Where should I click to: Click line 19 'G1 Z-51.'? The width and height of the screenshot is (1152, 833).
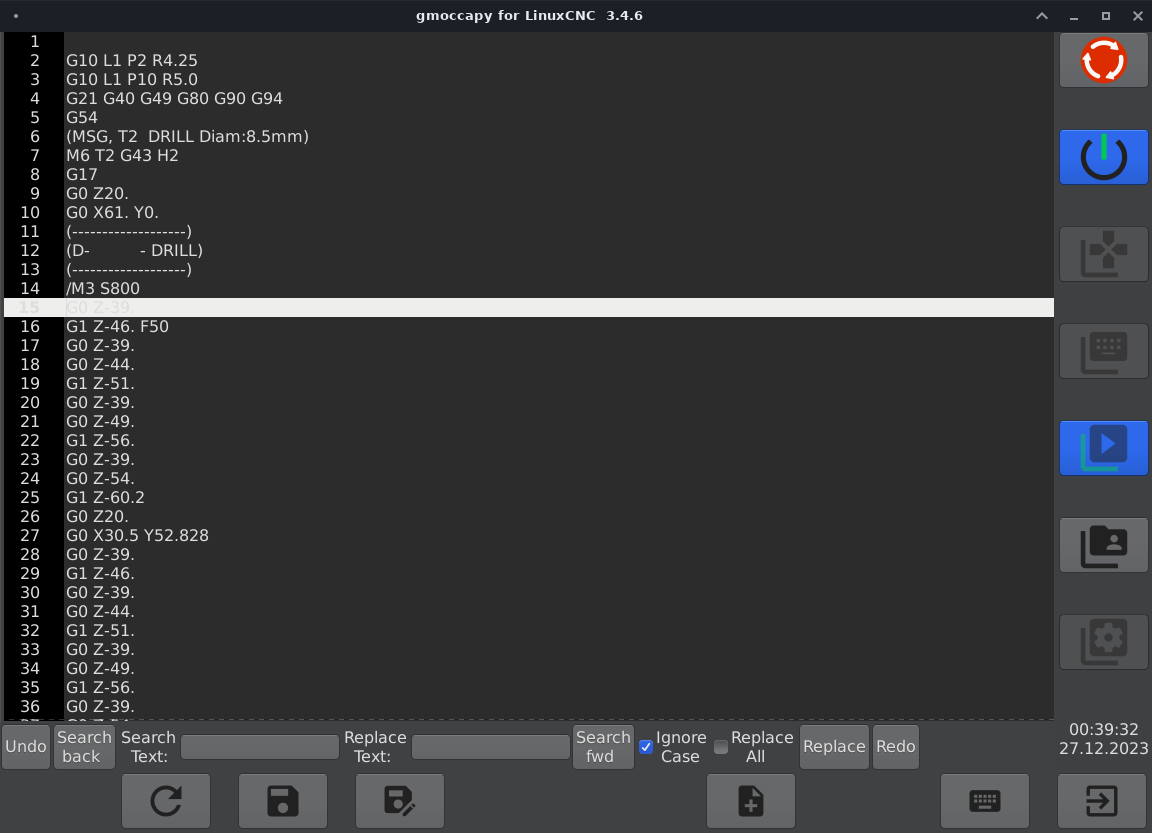click(x=100, y=384)
